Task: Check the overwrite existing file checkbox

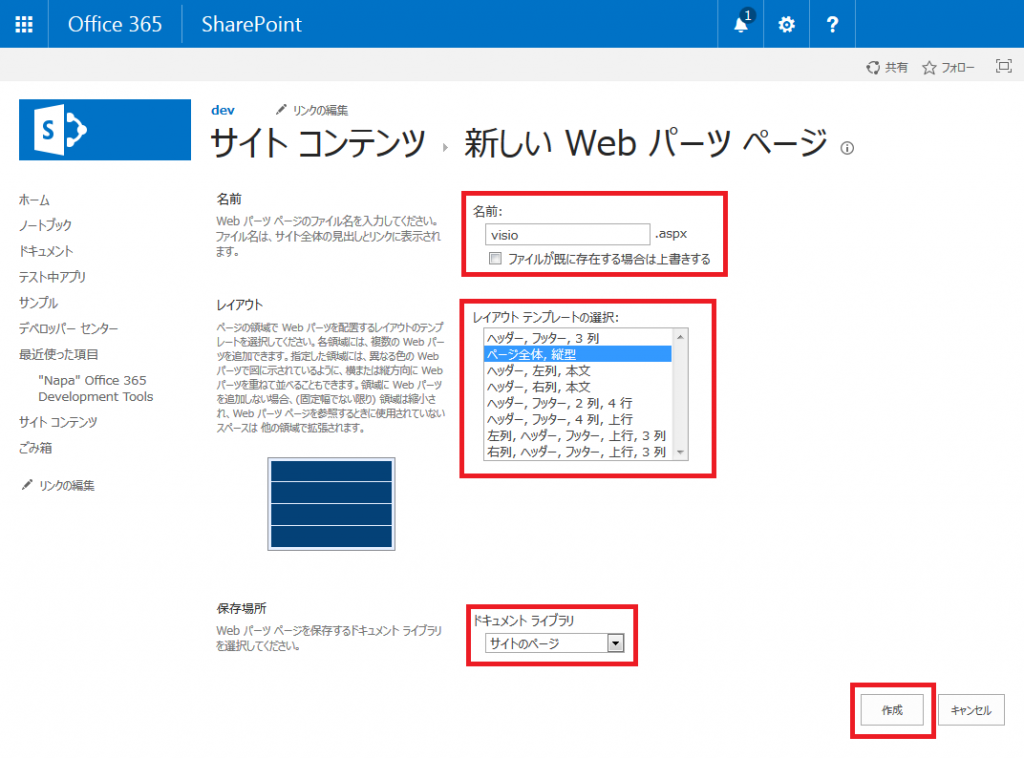Action: (494, 258)
